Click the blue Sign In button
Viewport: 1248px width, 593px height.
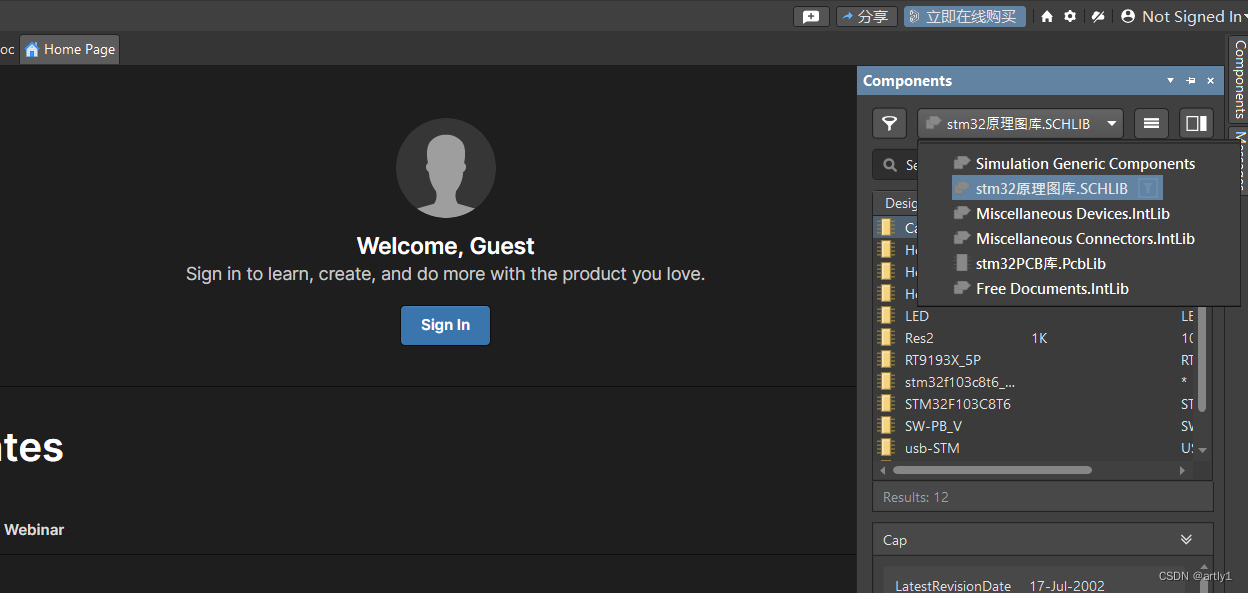(x=445, y=325)
